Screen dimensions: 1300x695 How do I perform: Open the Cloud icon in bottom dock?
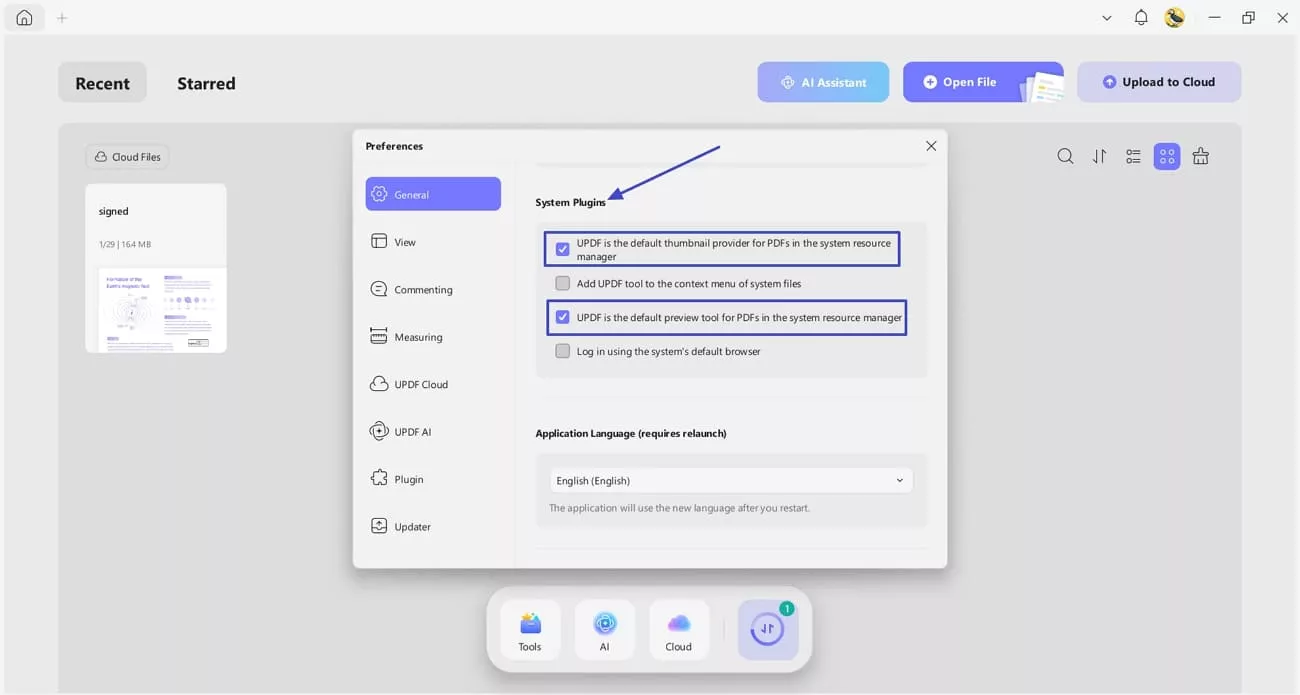[679, 630]
